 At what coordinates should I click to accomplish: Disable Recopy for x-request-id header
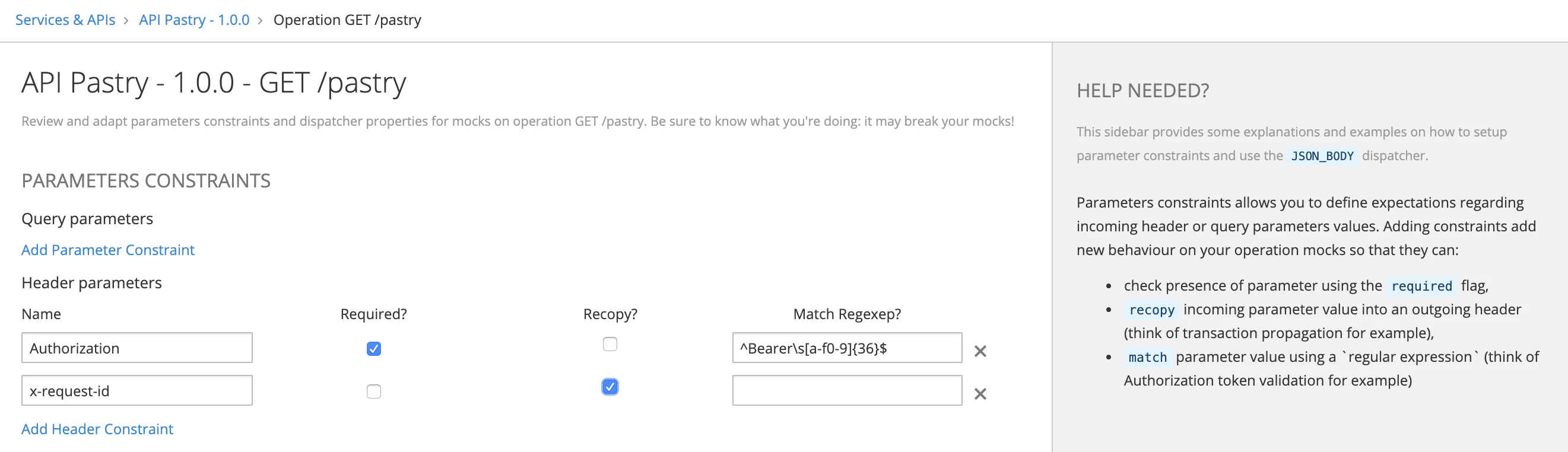click(610, 387)
